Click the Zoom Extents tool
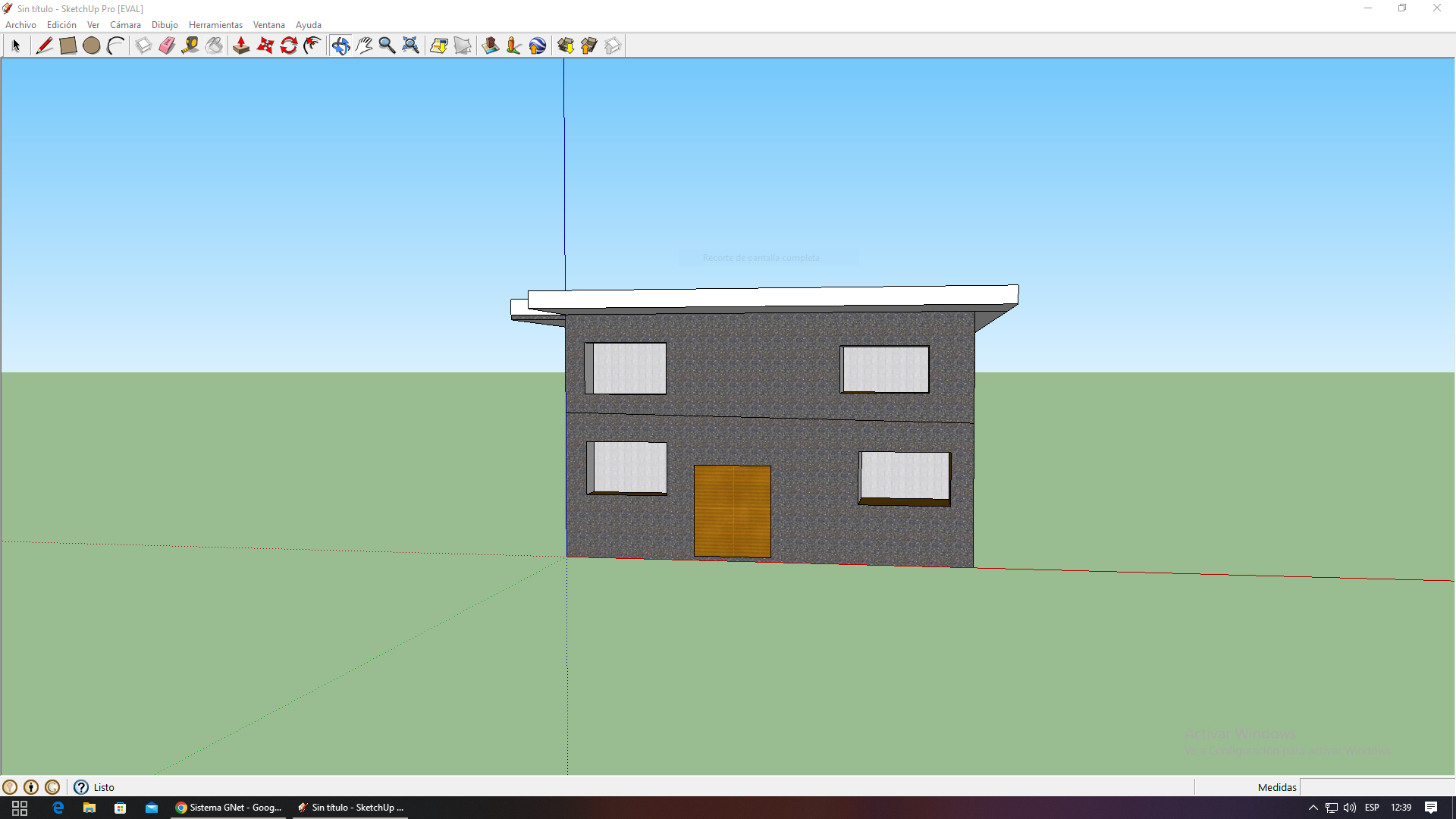Viewport: 1456px width, 819px height. coord(410,45)
